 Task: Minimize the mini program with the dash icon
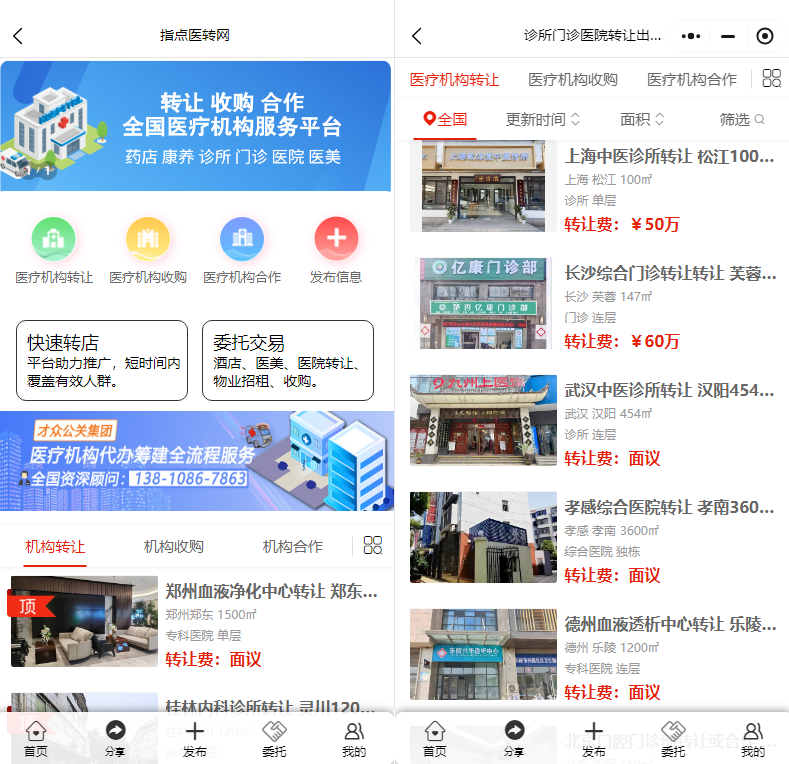[x=728, y=36]
